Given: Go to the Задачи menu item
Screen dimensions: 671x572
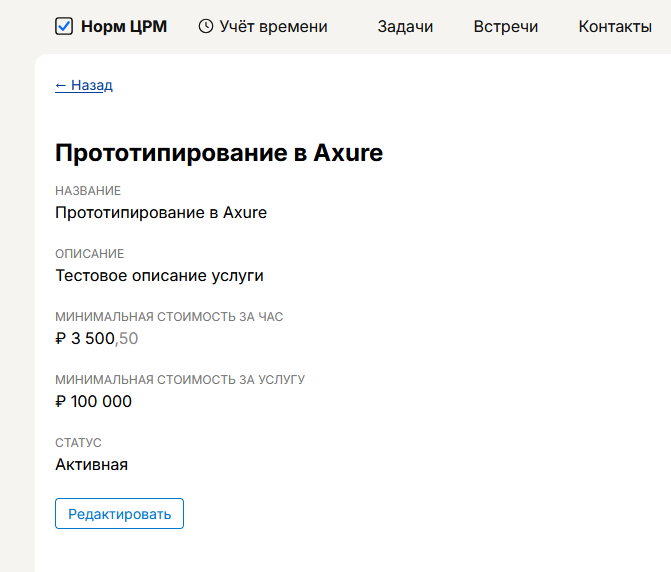Looking at the screenshot, I should point(405,27).
